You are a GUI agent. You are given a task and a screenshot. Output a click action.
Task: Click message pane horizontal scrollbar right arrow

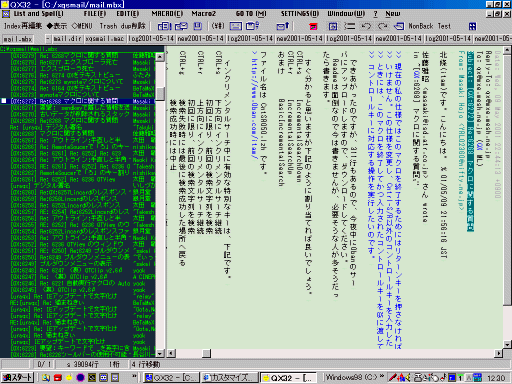[499, 353]
